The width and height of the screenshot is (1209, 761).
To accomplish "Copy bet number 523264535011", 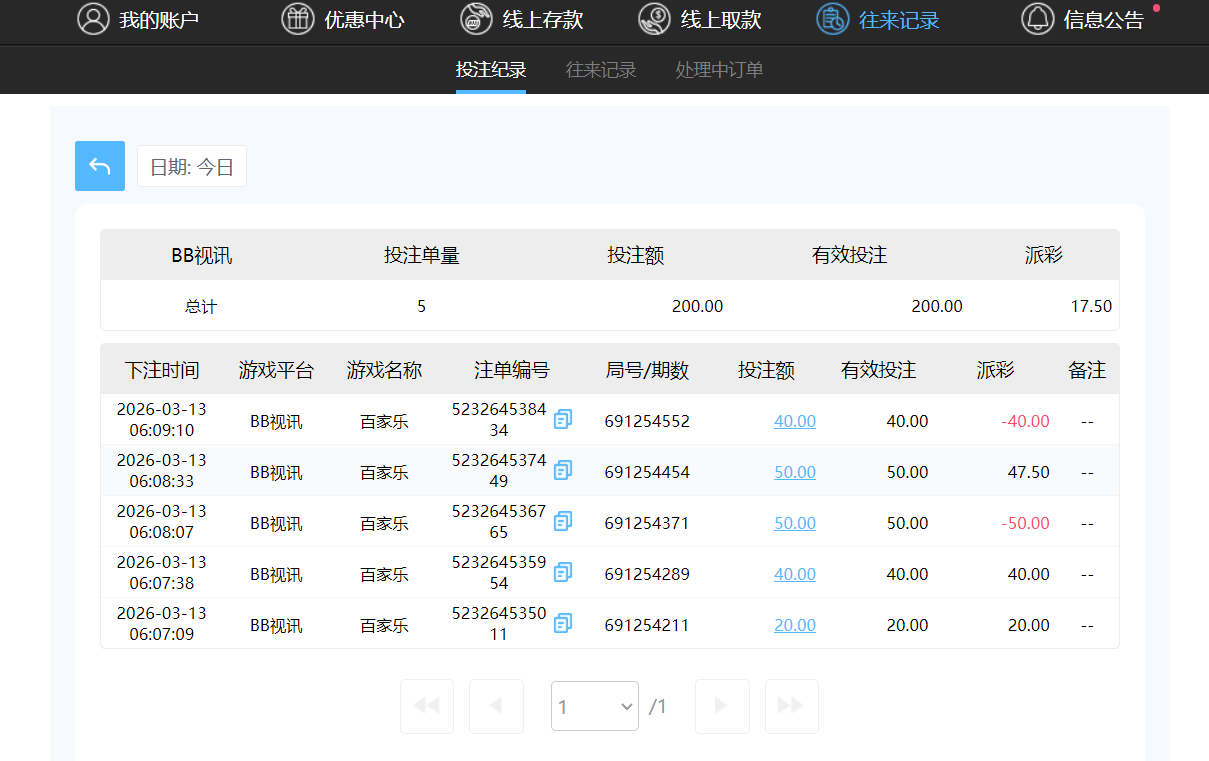I will click(x=561, y=623).
